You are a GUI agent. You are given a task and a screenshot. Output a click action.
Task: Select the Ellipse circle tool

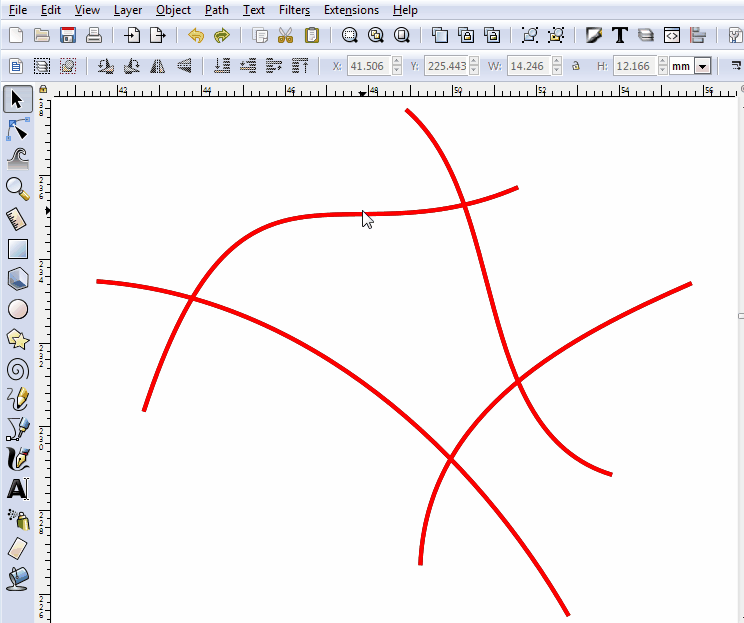click(x=18, y=309)
